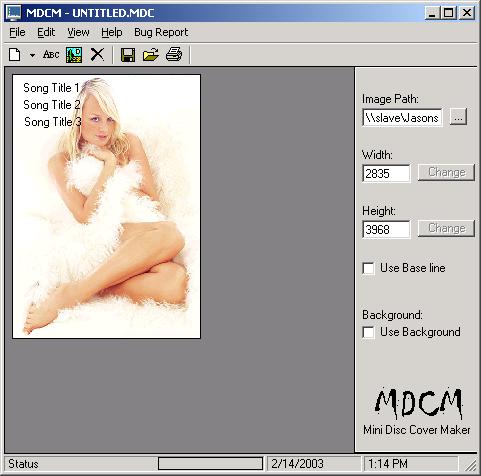Open a file with the folder icon
Image resolution: width=481 pixels, height=476 pixels.
pos(151,55)
